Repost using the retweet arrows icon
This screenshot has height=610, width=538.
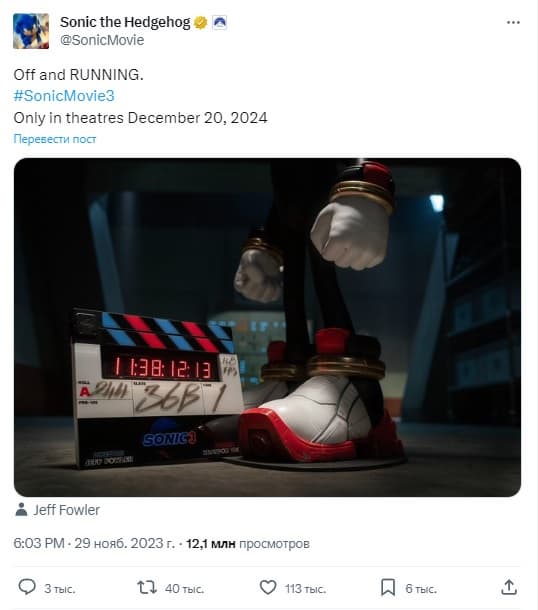click(147, 587)
